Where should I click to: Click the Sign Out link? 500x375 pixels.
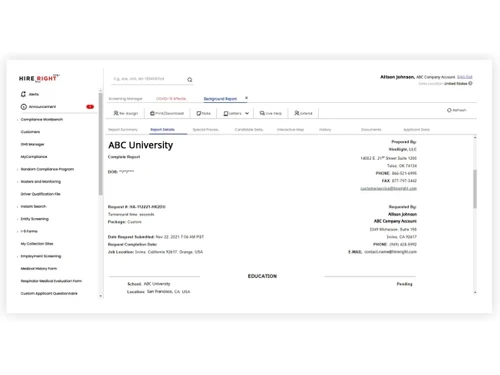[465, 77]
